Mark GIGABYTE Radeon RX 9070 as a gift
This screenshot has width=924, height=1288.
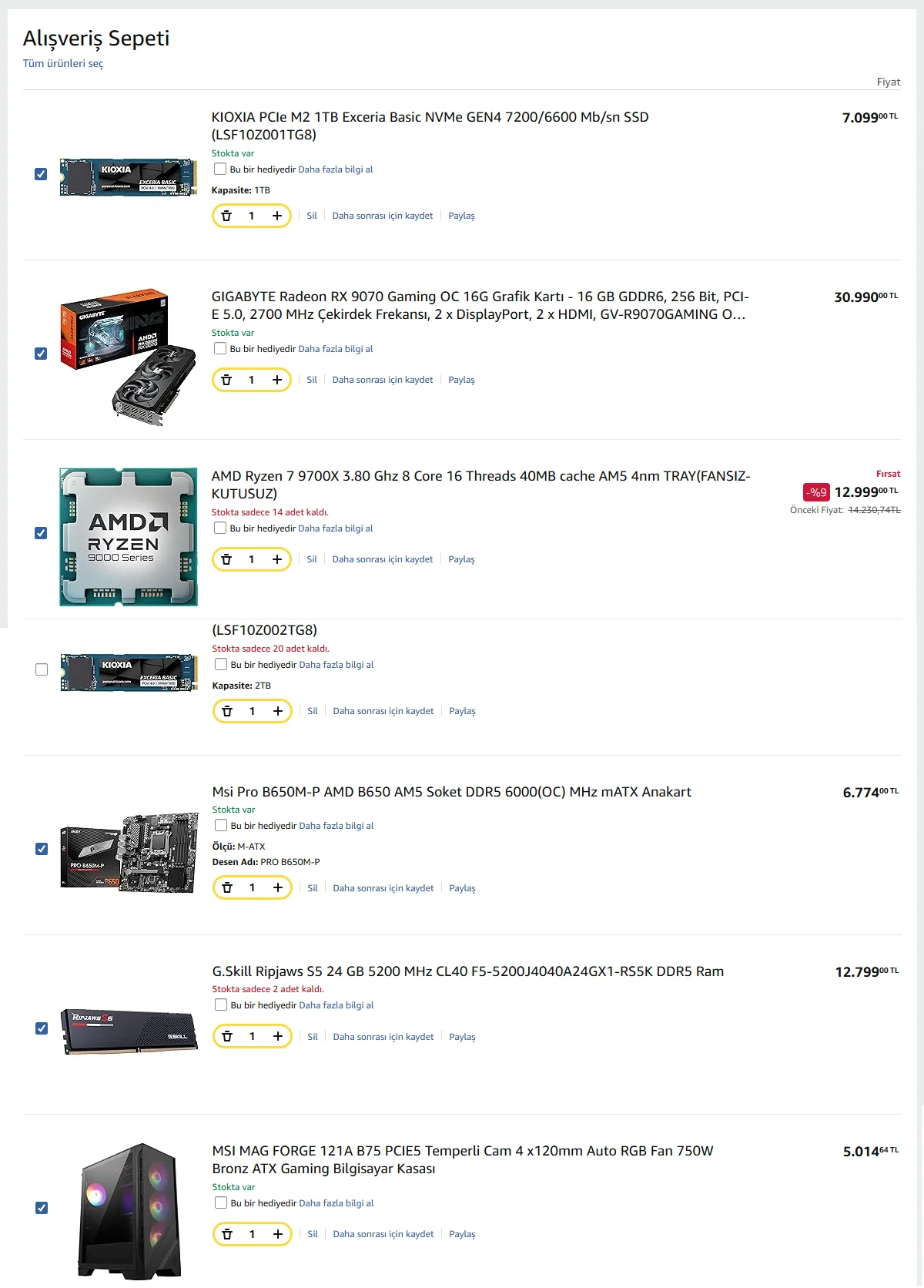[220, 348]
